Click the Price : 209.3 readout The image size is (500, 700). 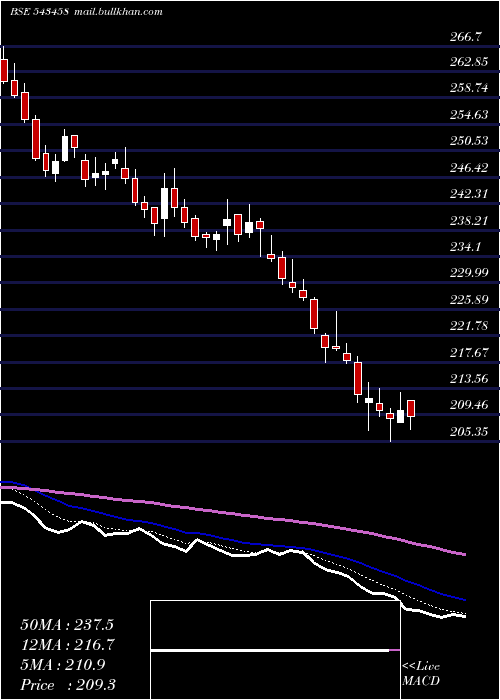click(68, 685)
